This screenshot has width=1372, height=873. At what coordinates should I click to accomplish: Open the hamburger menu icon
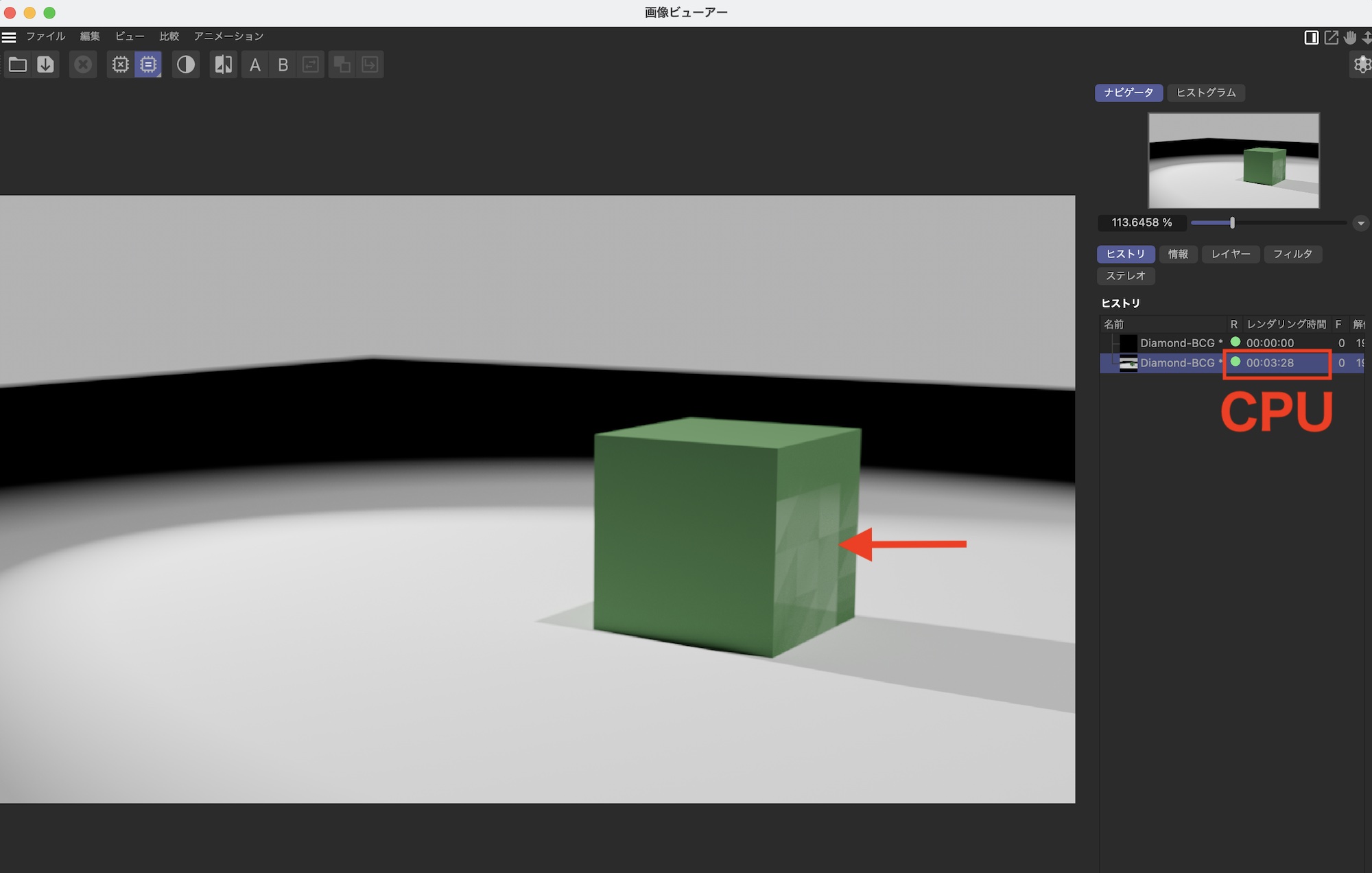pyautogui.click(x=9, y=36)
